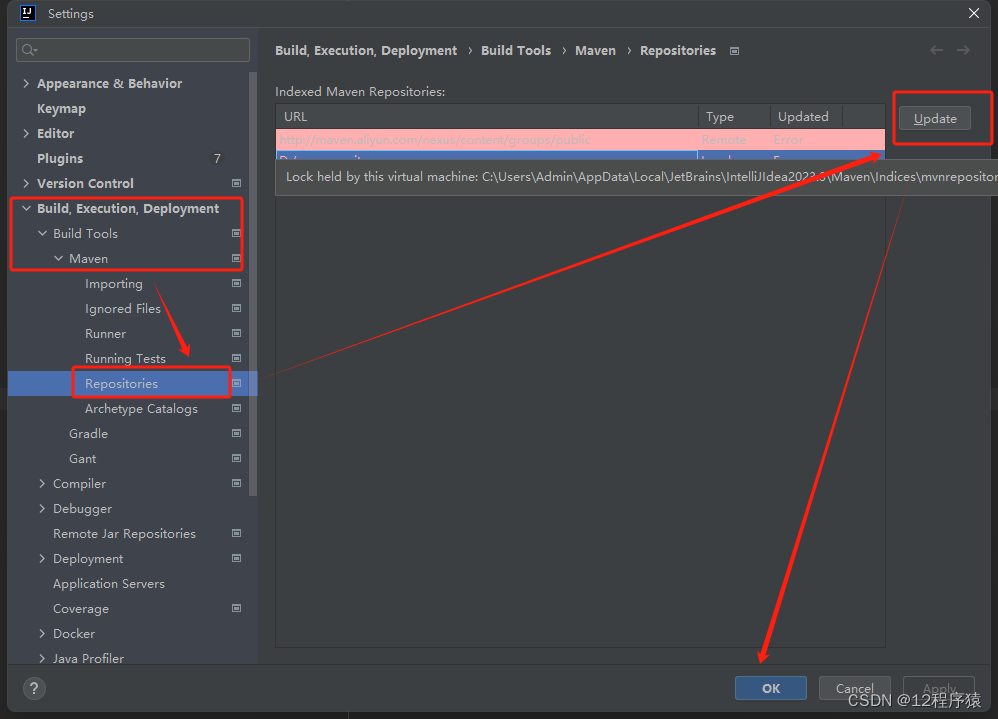Click the Build Tools breadcrumb

tap(516, 50)
